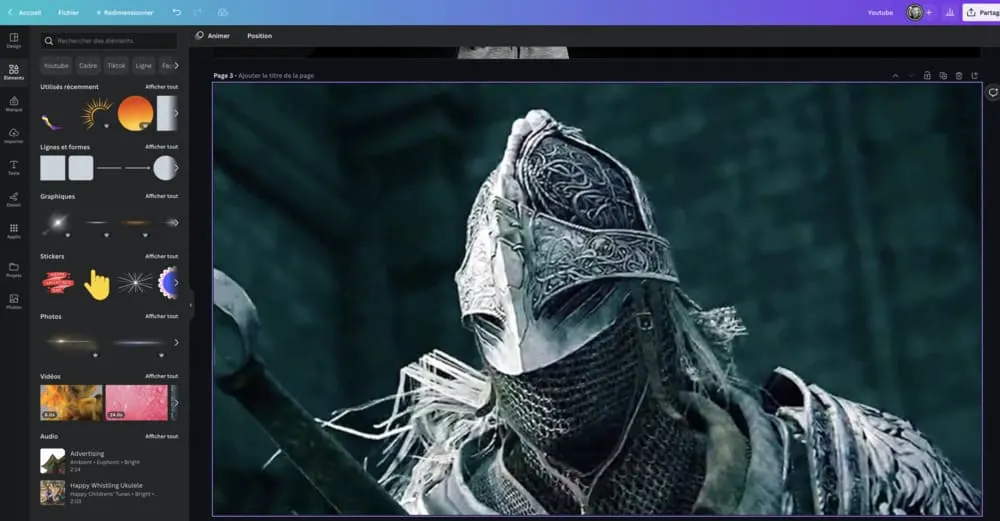
Task: Select the Éléments sidebar tab
Action: click(x=13, y=71)
